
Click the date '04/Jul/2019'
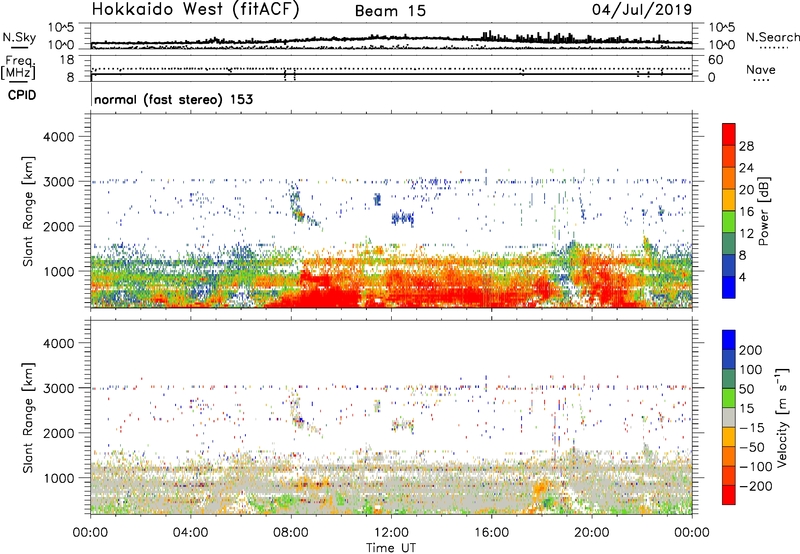642,9
